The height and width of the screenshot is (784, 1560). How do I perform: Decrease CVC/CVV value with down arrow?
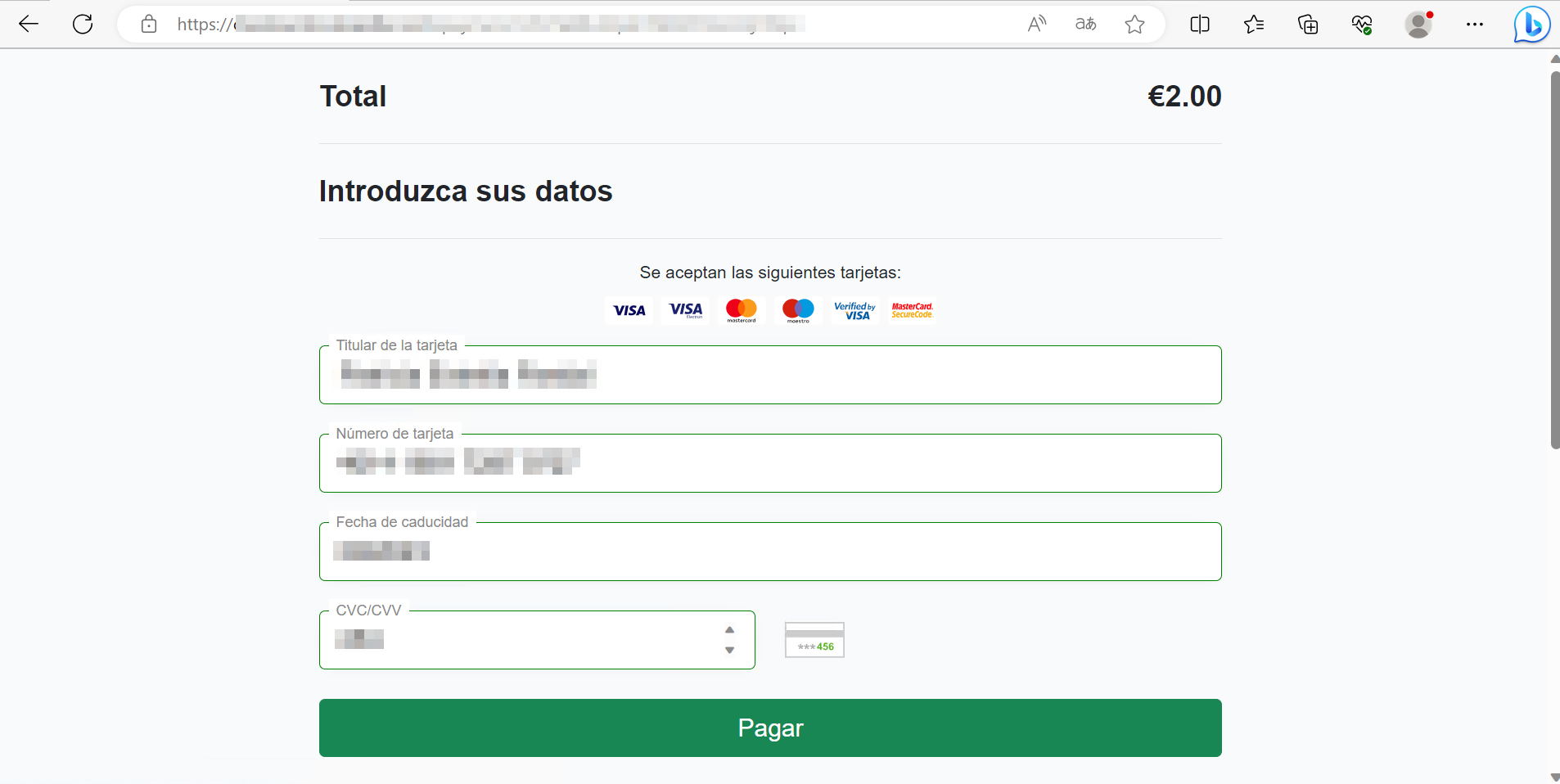(729, 651)
